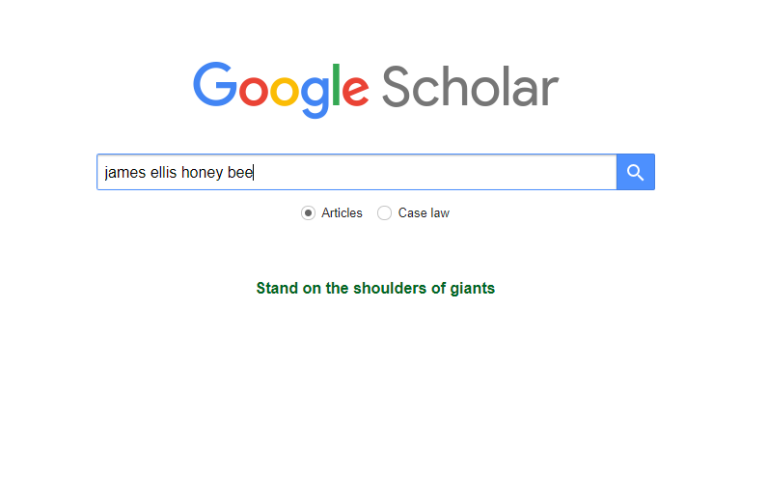768x478 pixels.
Task: Click the Google Scholar logo
Action: click(x=375, y=87)
